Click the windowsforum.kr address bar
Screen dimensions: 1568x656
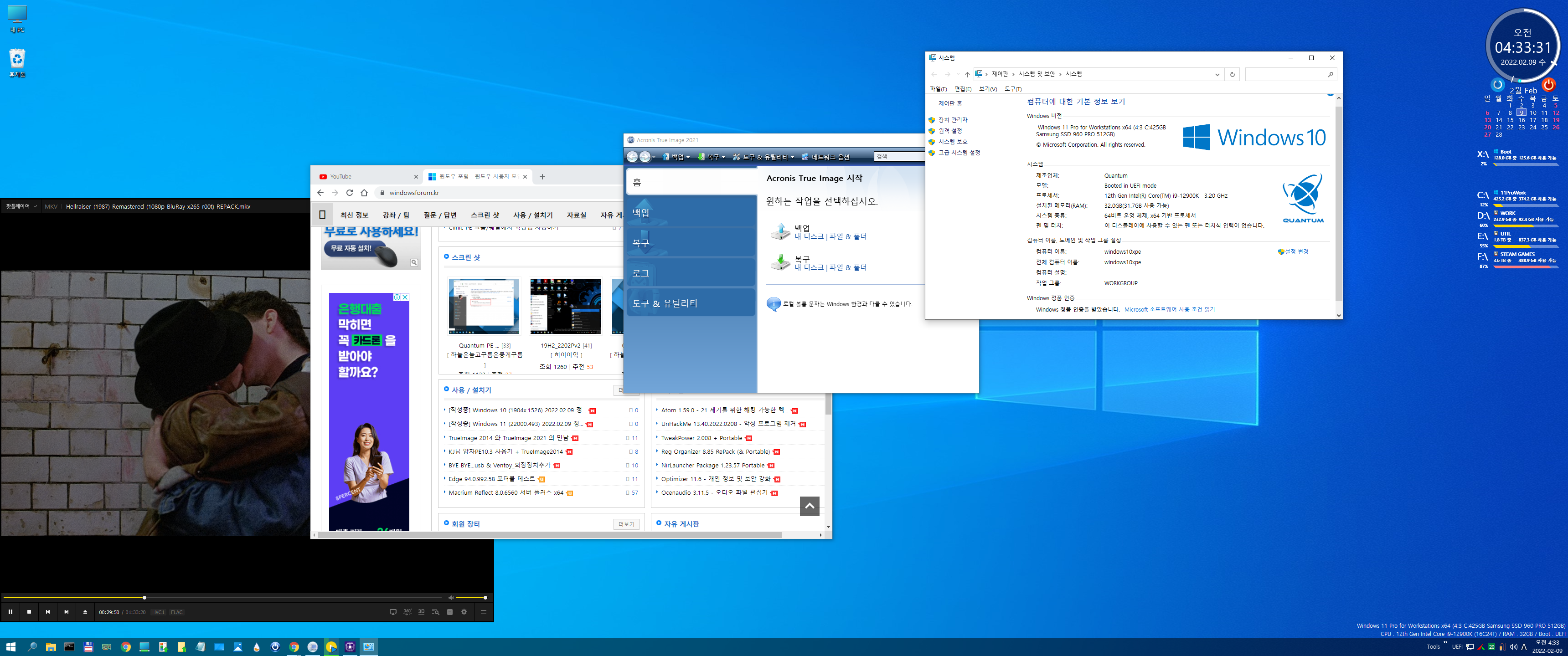click(x=499, y=192)
